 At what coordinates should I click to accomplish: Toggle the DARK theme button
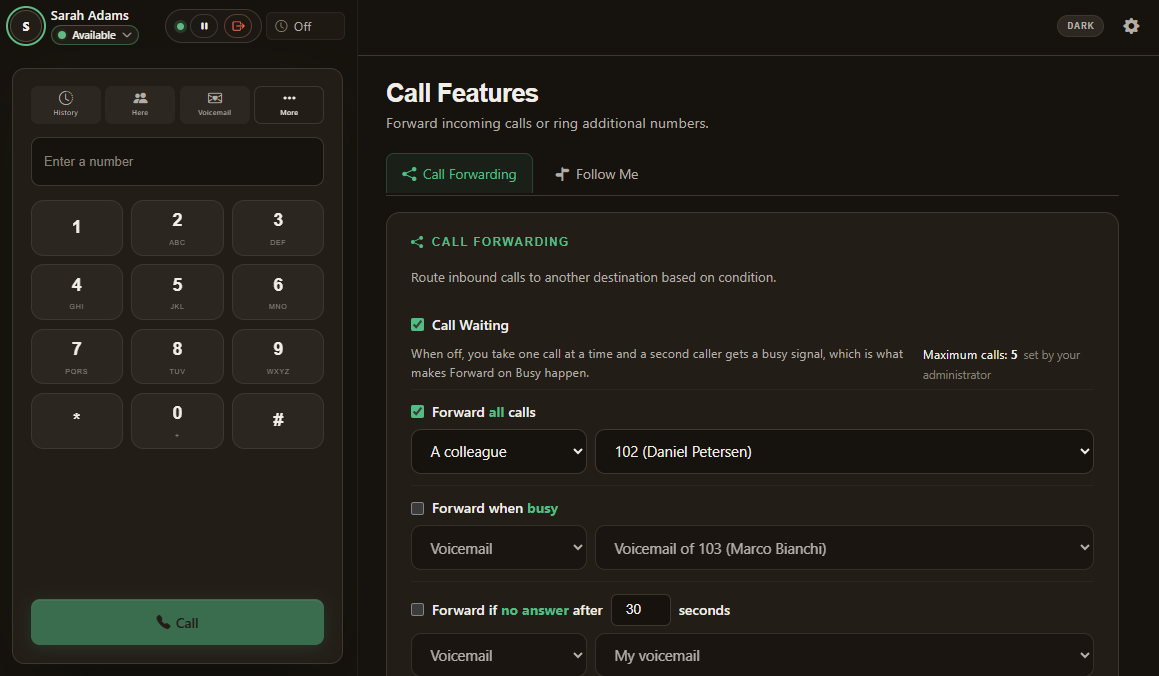click(x=1080, y=26)
